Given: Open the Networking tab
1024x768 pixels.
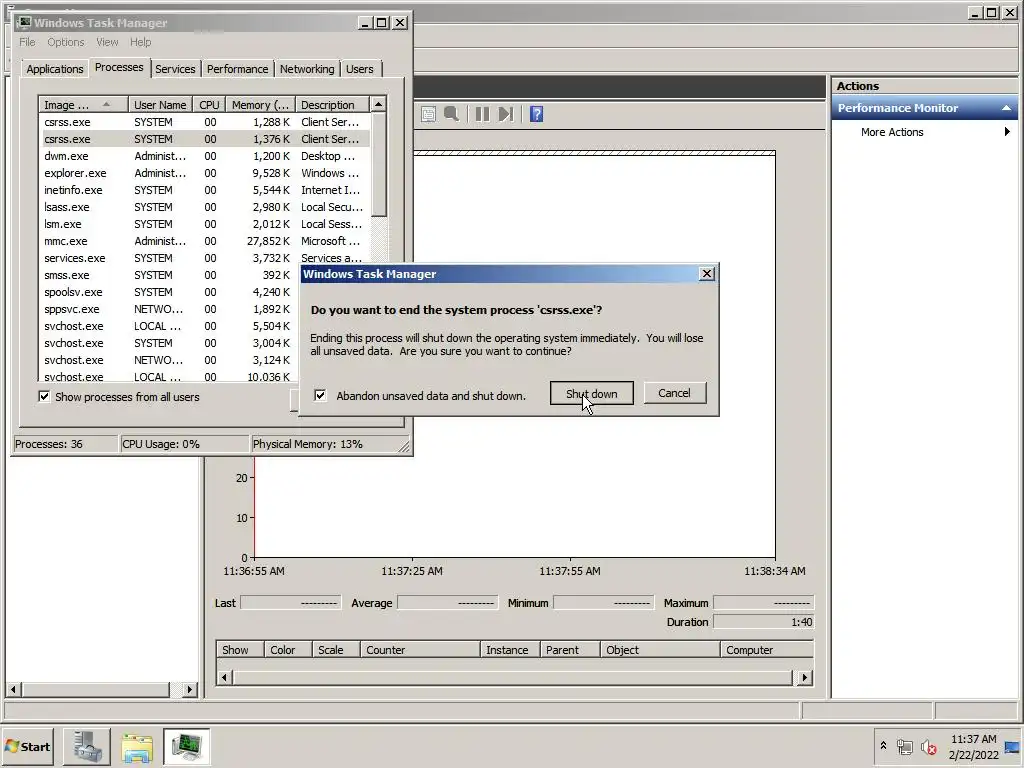Looking at the screenshot, I should (x=307, y=69).
